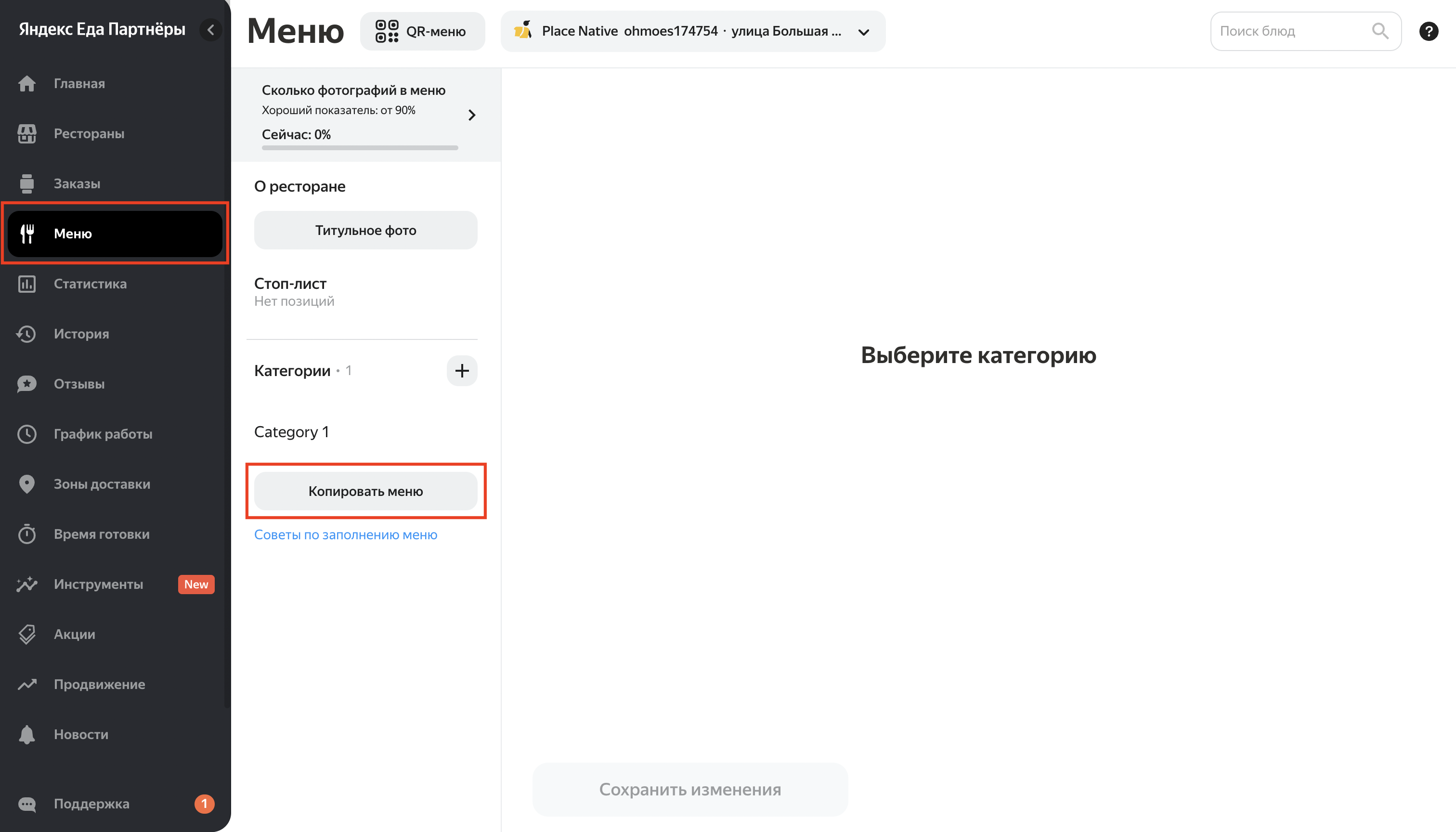Open Рестораны section
The image size is (1456, 832).
(x=115, y=134)
